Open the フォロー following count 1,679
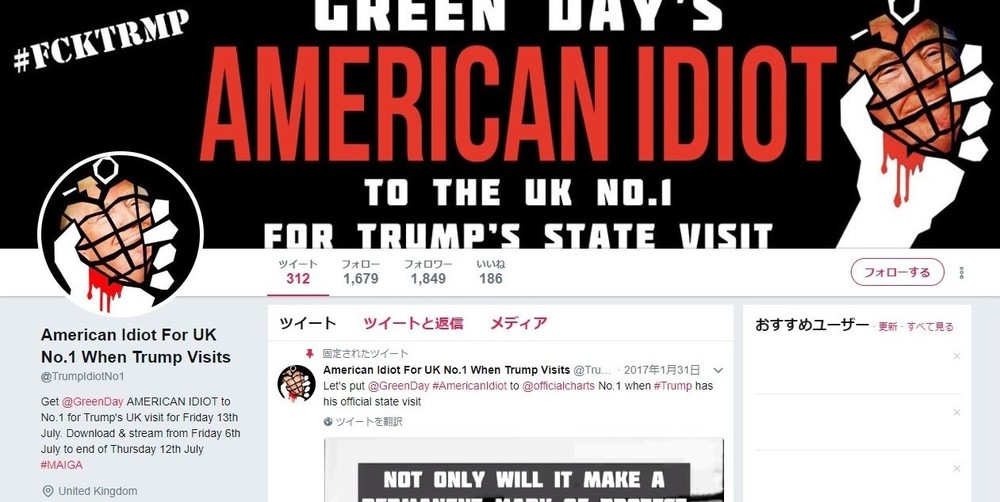Screen dimensions: 1000x502 click(x=360, y=272)
